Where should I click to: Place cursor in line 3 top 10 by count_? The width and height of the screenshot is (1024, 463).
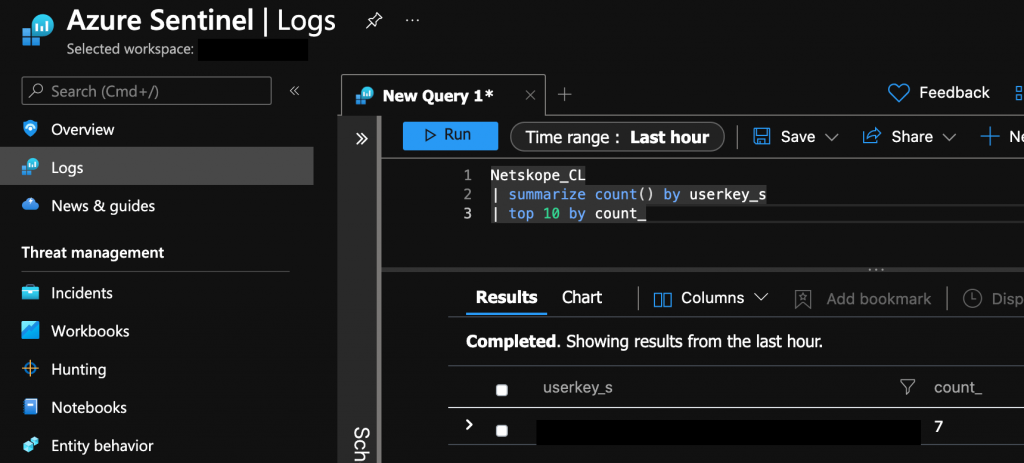click(x=568, y=214)
